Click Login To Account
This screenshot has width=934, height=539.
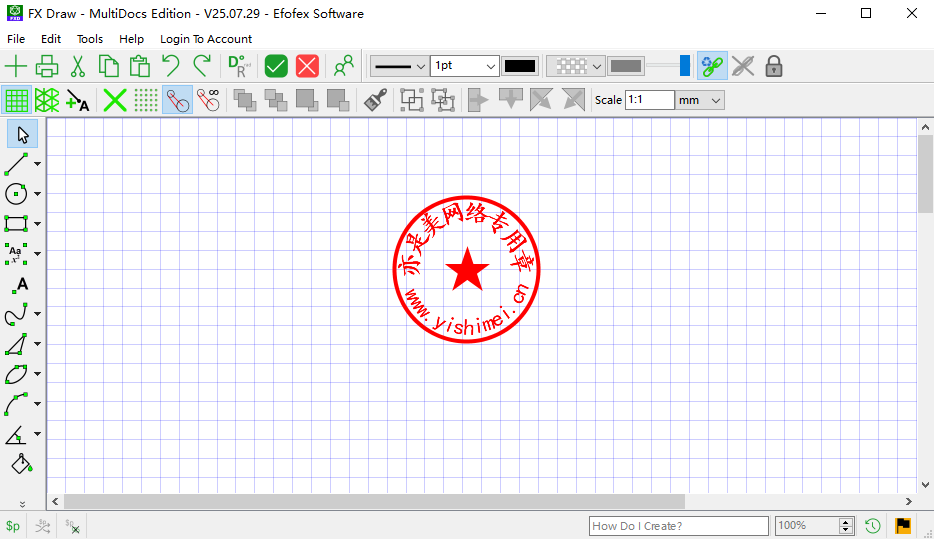(x=206, y=39)
